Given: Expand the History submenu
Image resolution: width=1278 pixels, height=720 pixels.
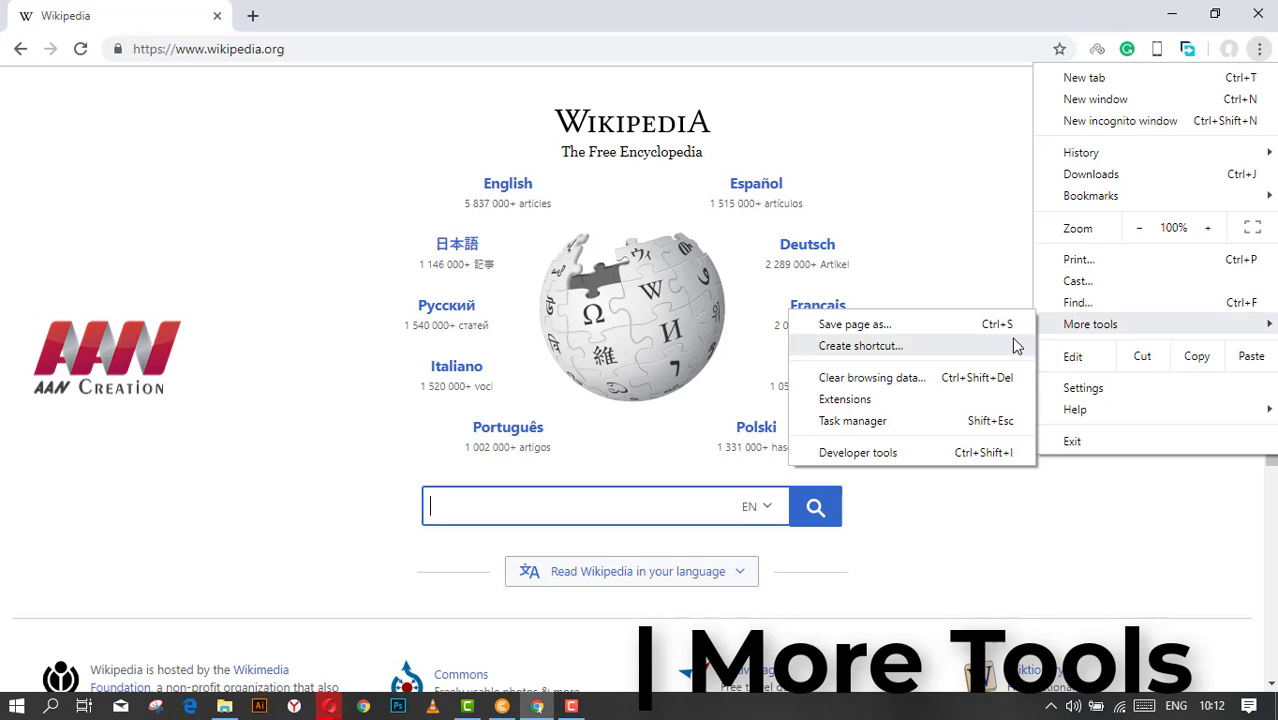Looking at the screenshot, I should [1081, 153].
